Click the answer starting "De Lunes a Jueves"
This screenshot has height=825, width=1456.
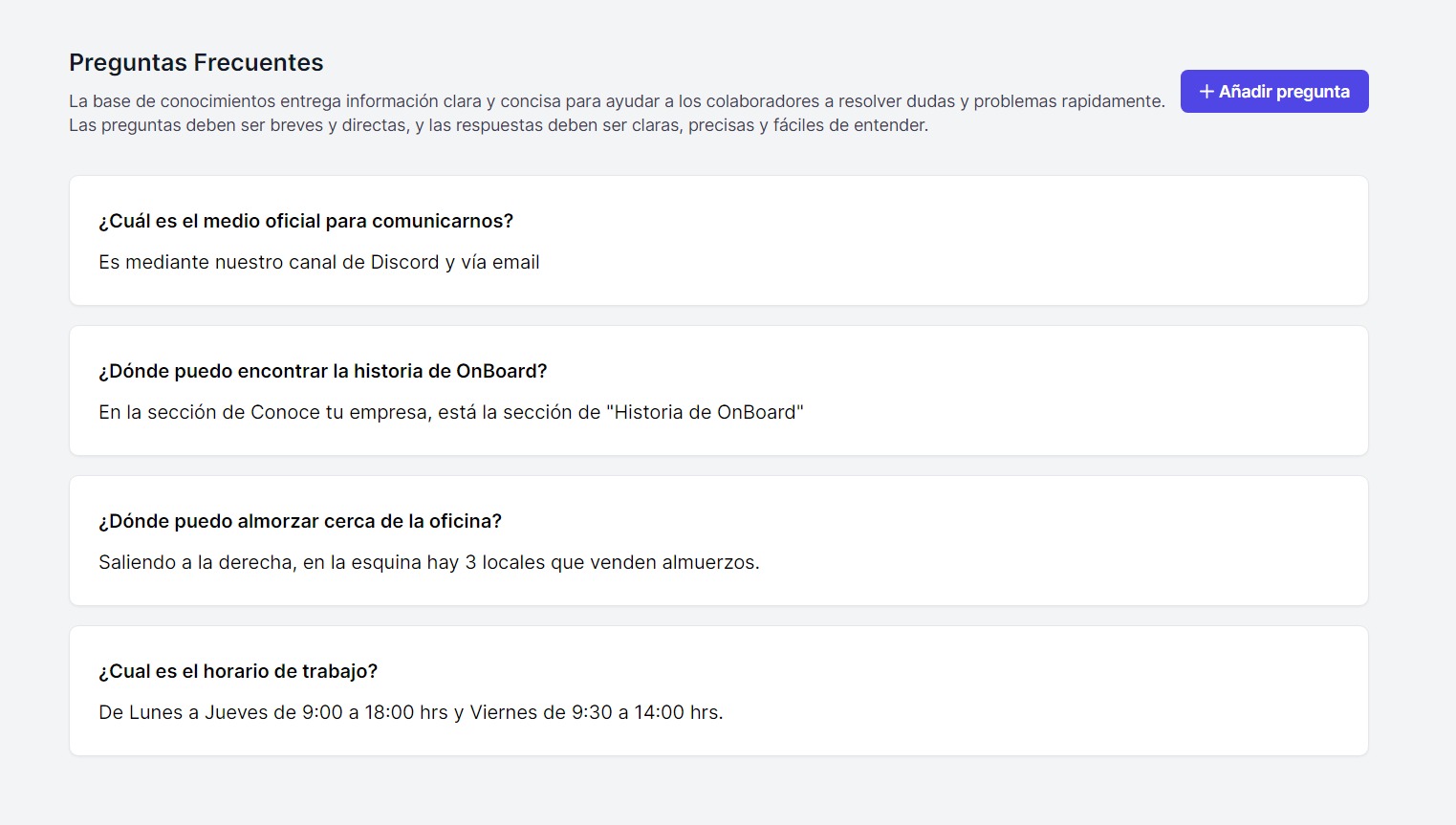410,712
